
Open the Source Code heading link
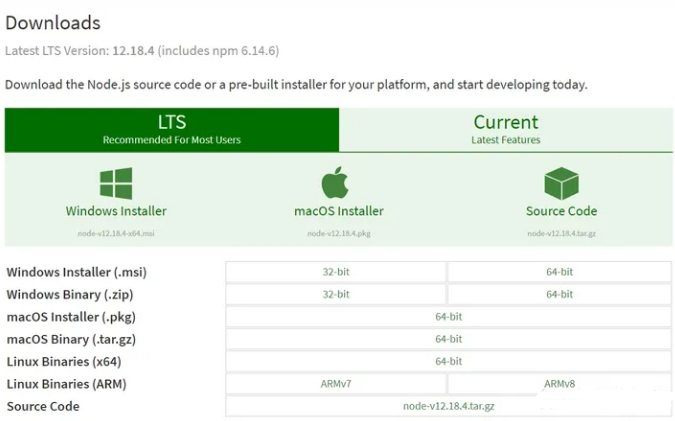tap(561, 211)
